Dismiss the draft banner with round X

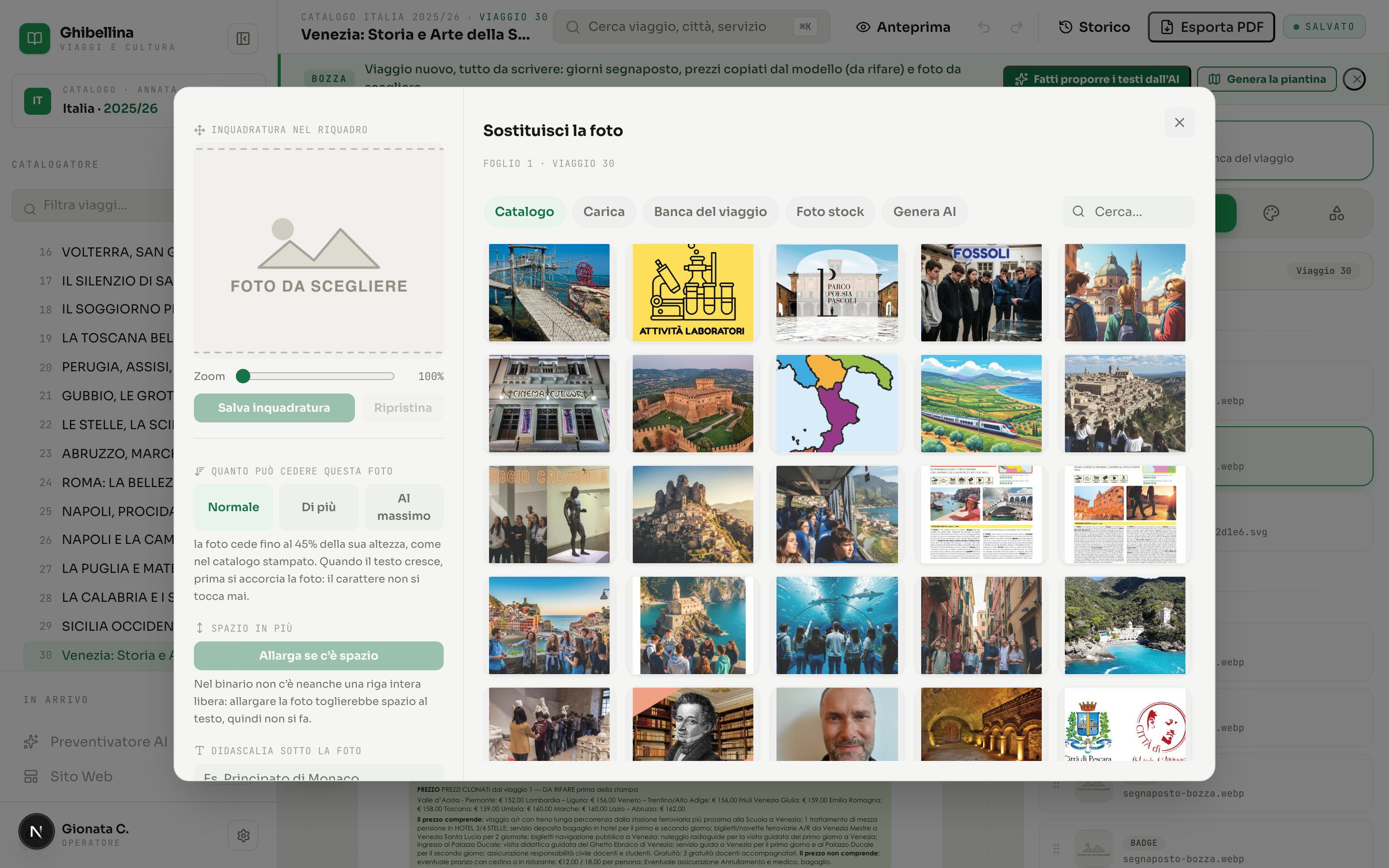(x=1355, y=79)
